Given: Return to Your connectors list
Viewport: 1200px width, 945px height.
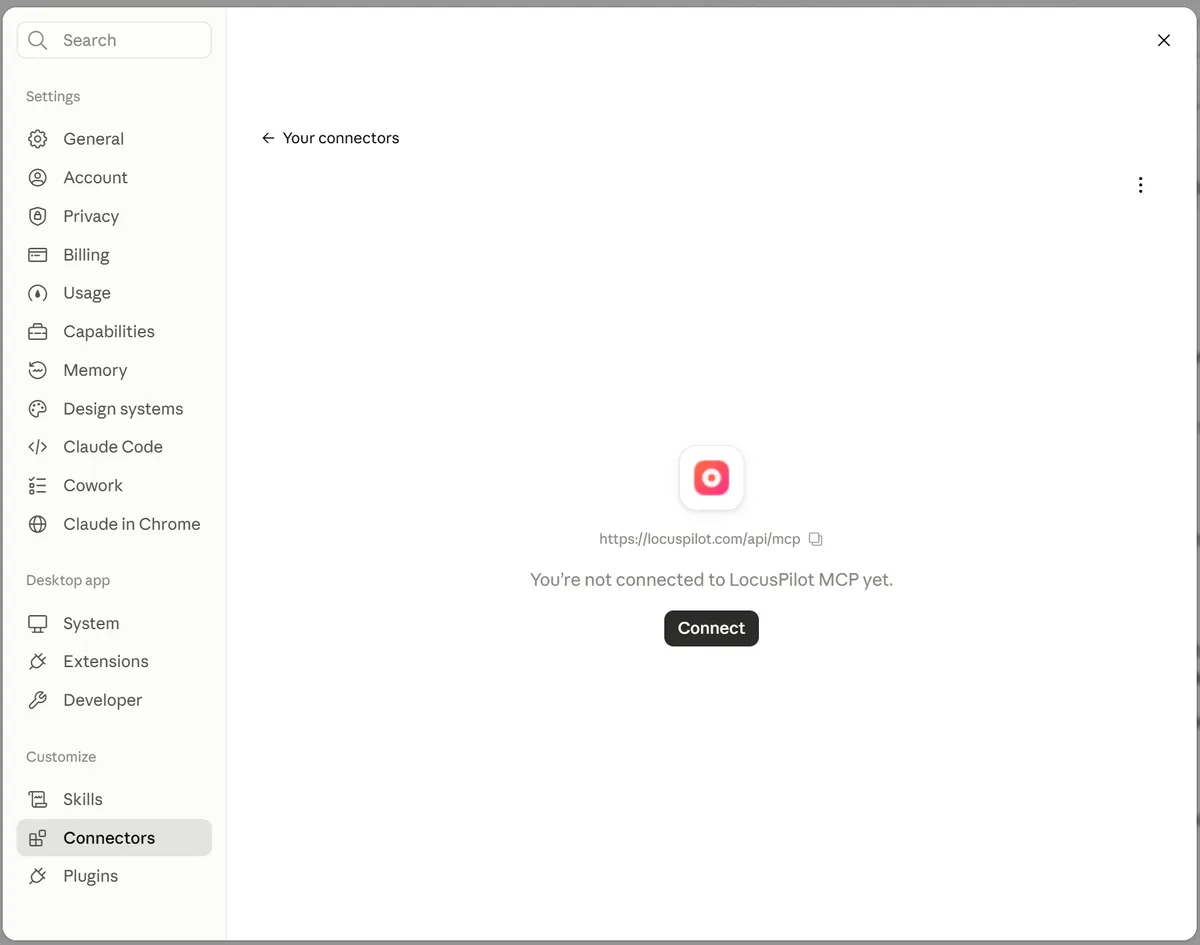Looking at the screenshot, I should 330,138.
